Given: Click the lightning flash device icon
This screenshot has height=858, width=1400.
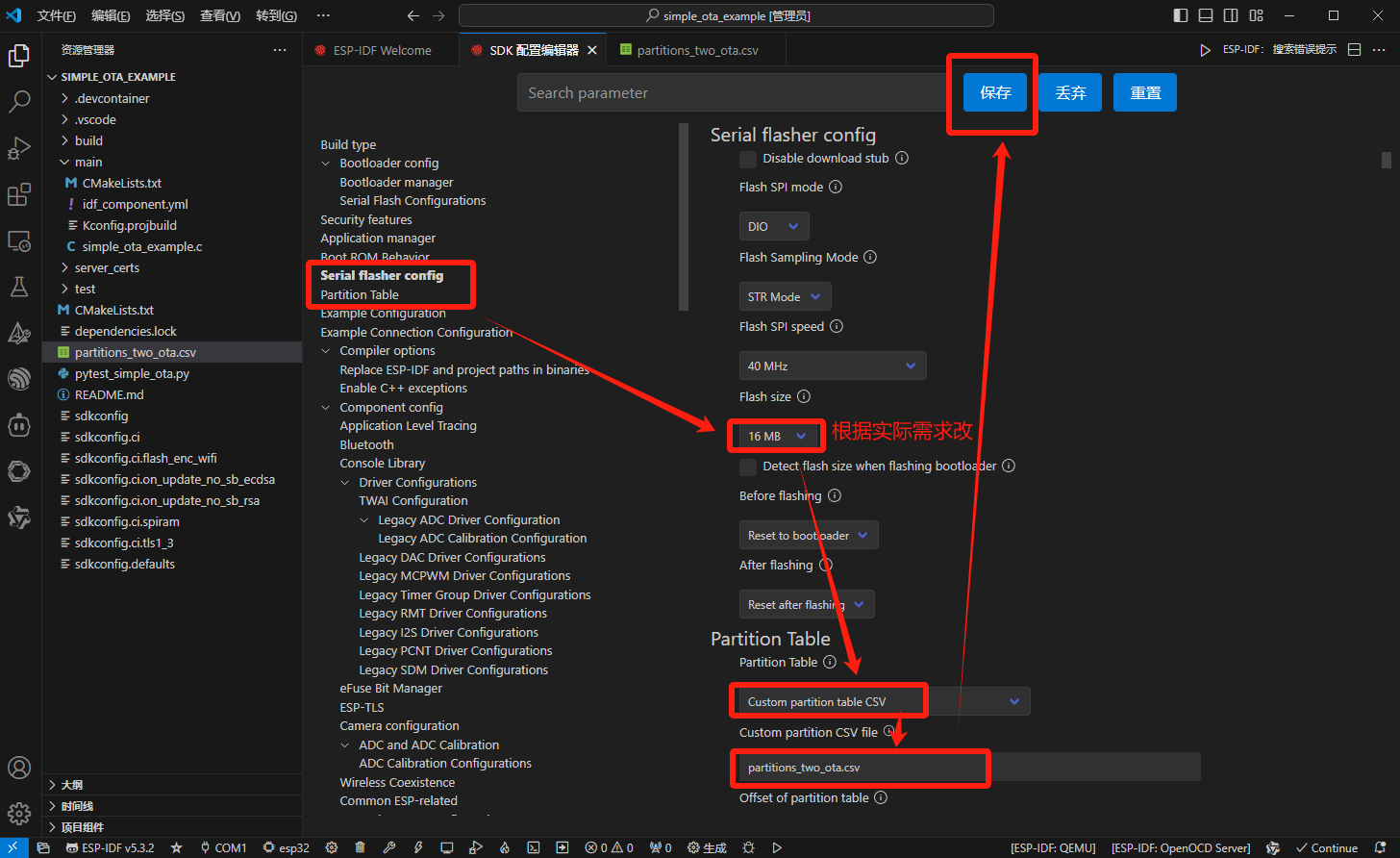Looking at the screenshot, I should click(x=418, y=847).
